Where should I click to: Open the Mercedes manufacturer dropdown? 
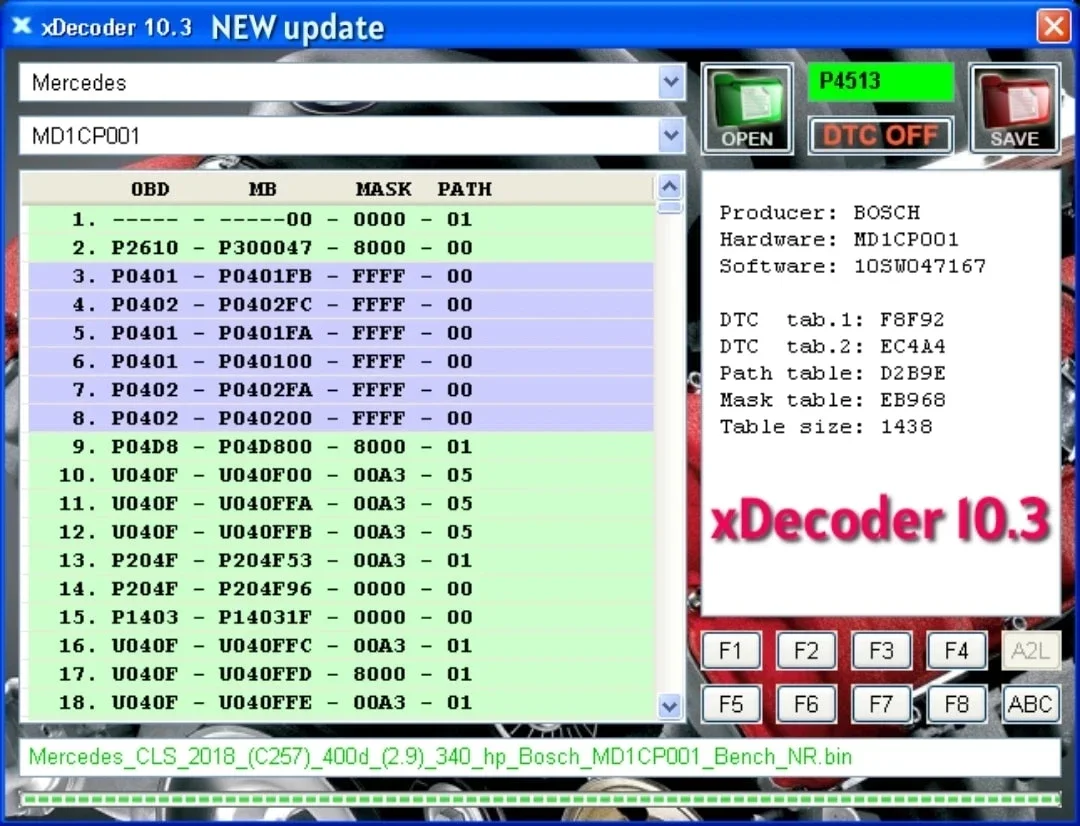tap(671, 83)
